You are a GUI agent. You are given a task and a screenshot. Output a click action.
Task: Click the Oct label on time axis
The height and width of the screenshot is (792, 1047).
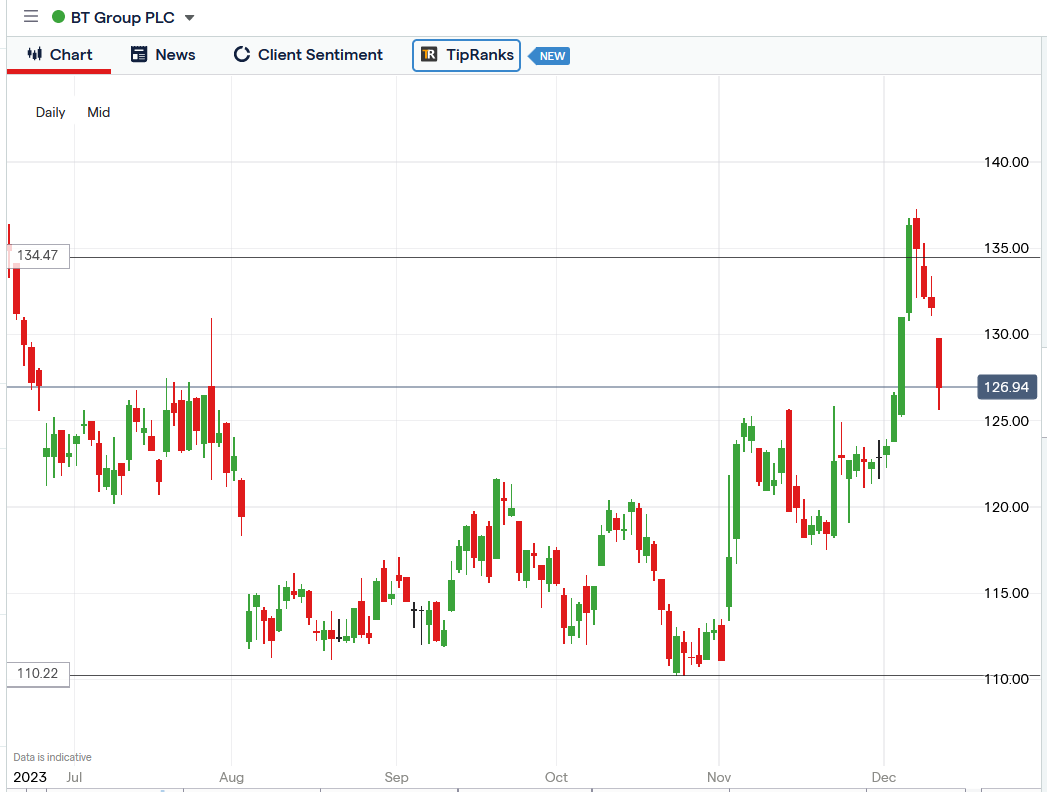tap(556, 777)
